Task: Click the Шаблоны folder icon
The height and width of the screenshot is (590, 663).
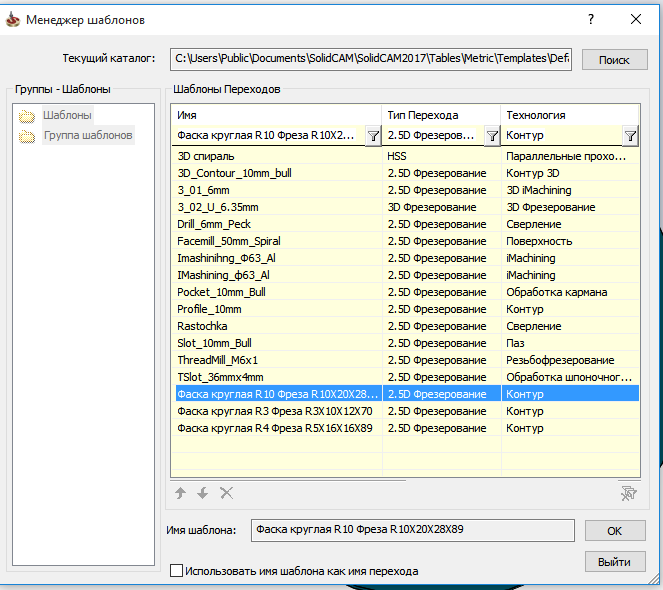Action: click(x=27, y=116)
